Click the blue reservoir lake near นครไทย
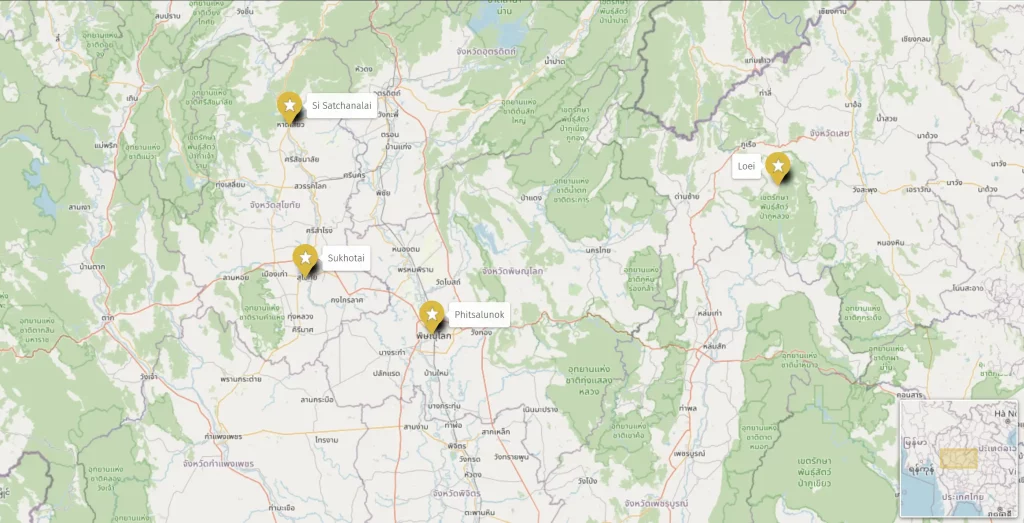The width and height of the screenshot is (1024, 523). coord(487,234)
